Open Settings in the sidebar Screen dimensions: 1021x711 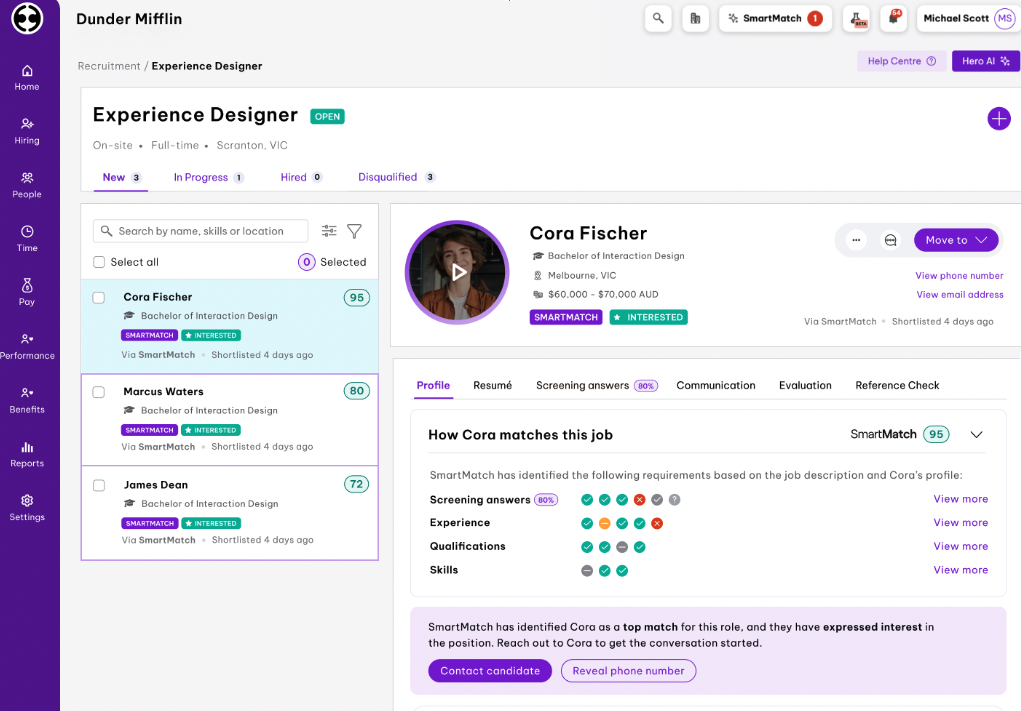pyautogui.click(x=27, y=508)
